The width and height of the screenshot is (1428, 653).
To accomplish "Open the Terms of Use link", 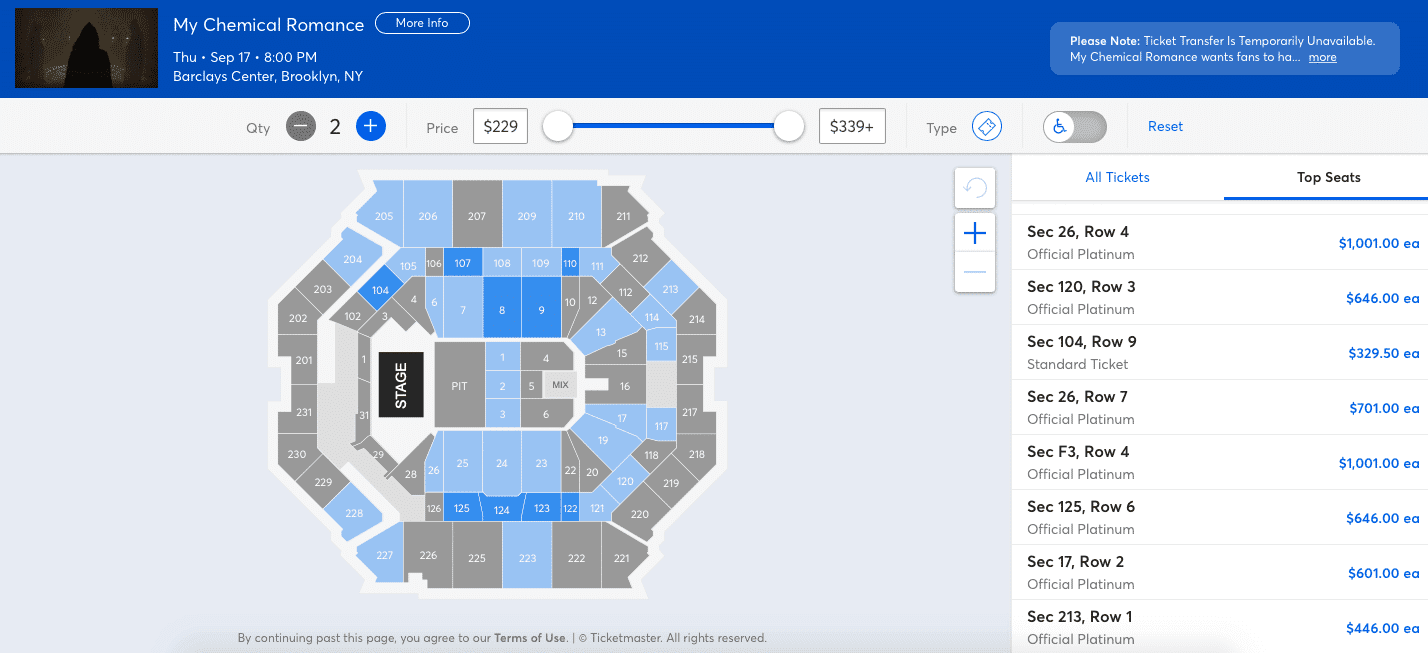I will tap(530, 638).
